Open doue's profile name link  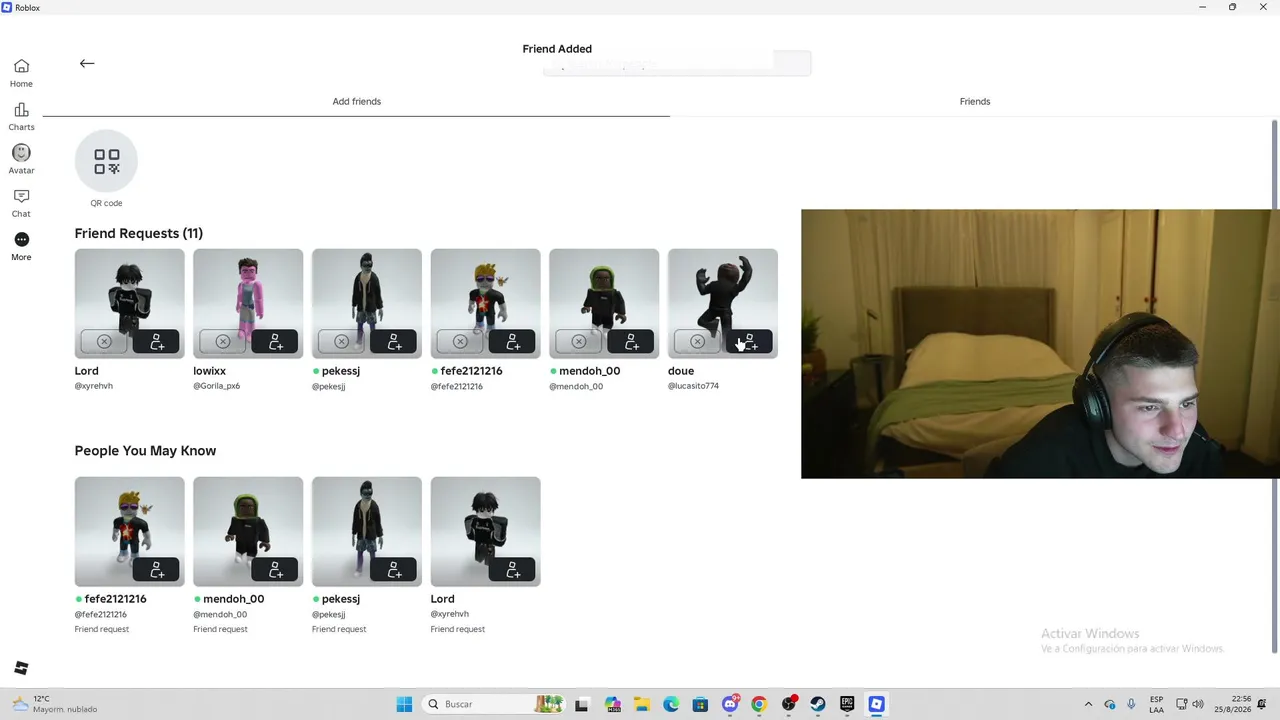click(x=681, y=371)
